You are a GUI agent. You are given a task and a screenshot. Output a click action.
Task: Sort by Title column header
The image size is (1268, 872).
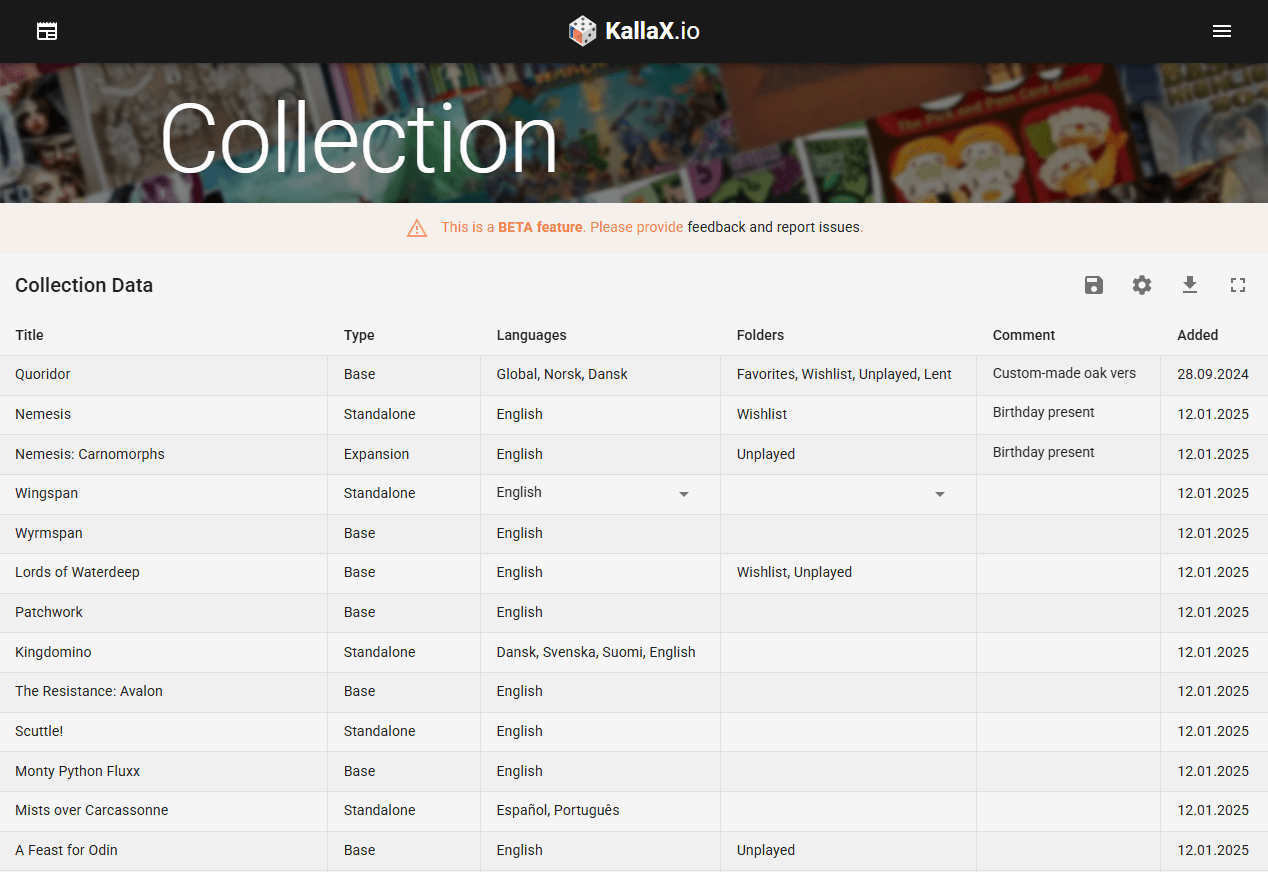[x=30, y=335]
